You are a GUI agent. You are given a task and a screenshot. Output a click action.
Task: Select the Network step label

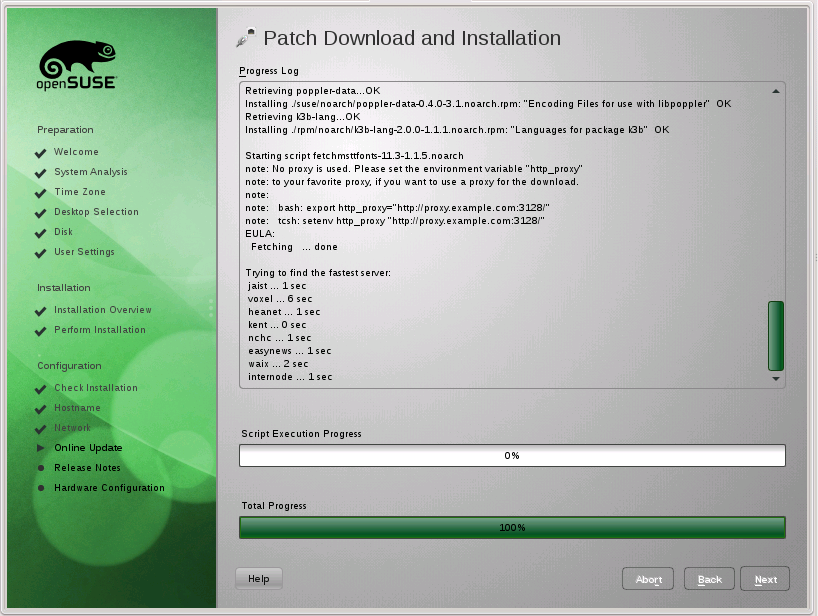point(73,428)
